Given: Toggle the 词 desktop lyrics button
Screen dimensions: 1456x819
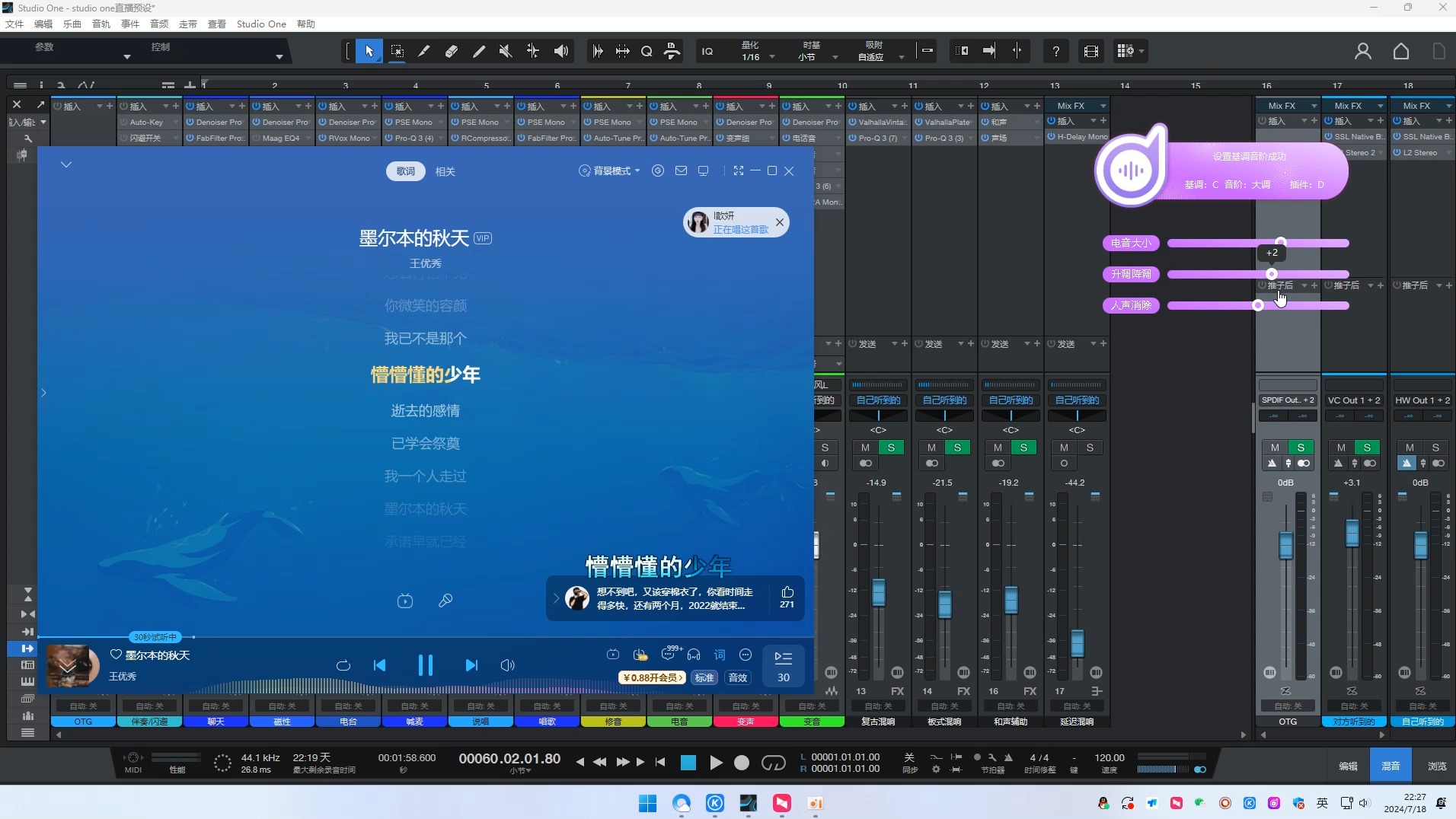Looking at the screenshot, I should pyautogui.click(x=720, y=655).
